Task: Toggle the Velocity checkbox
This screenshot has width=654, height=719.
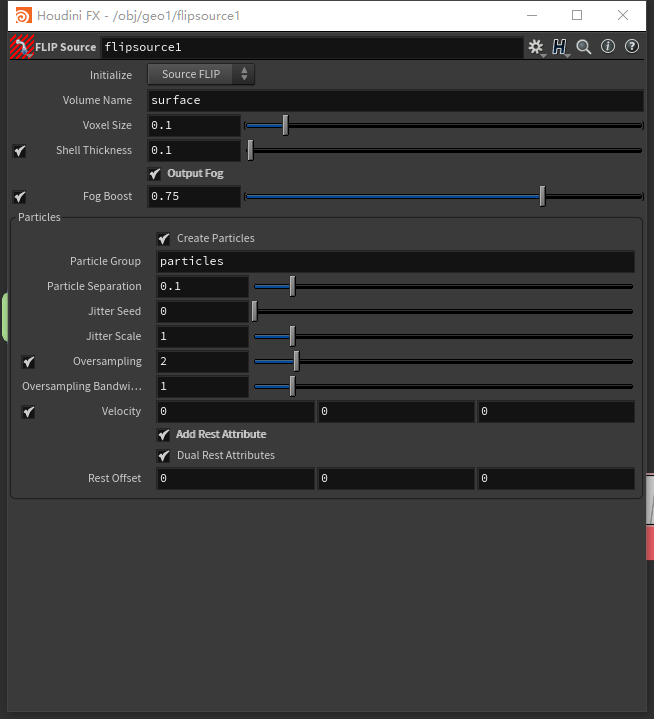Action: click(x=28, y=412)
